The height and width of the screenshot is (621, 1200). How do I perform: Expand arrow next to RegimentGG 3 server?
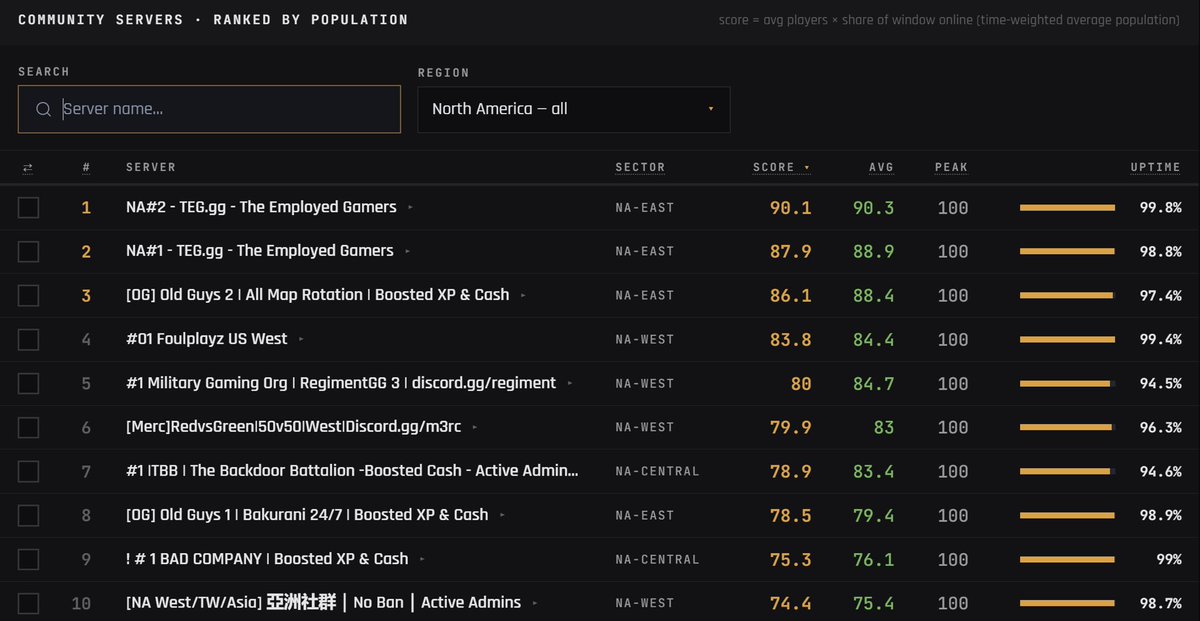click(569, 384)
